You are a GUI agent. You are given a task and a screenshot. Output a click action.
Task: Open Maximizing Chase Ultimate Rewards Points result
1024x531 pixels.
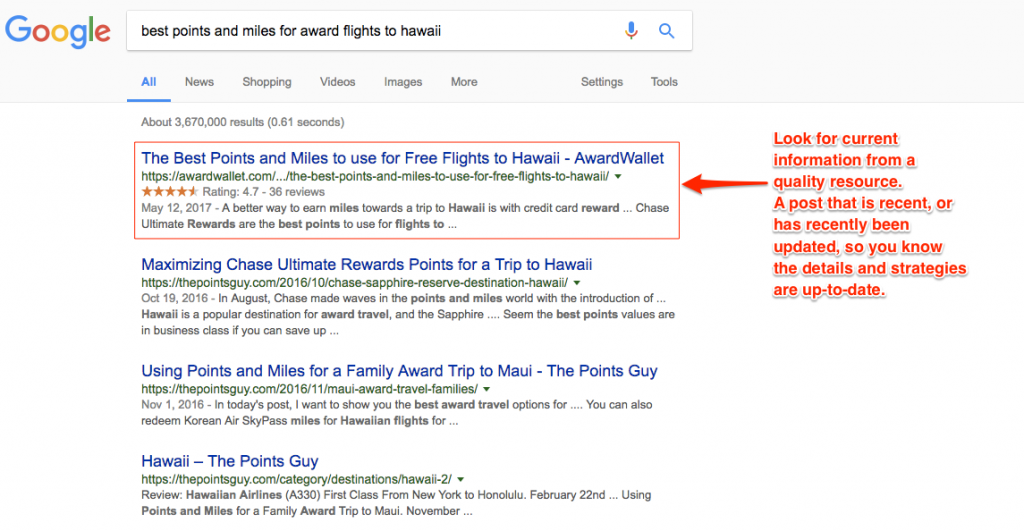367,265
